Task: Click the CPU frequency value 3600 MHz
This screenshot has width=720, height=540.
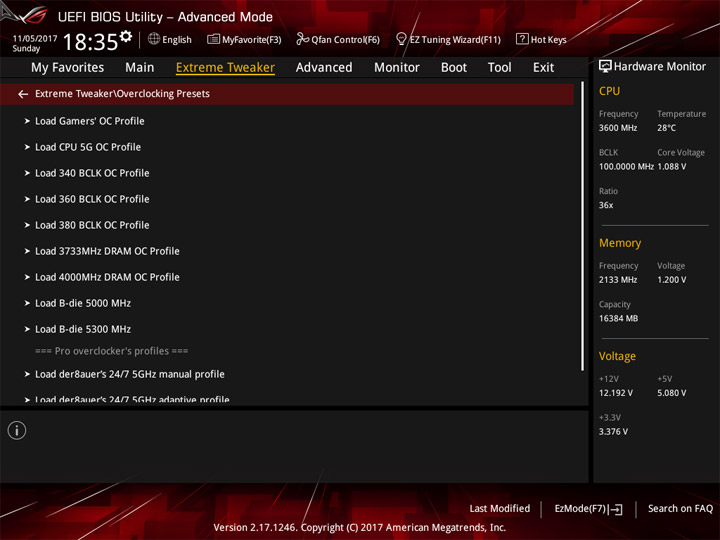Action: [x=618, y=128]
